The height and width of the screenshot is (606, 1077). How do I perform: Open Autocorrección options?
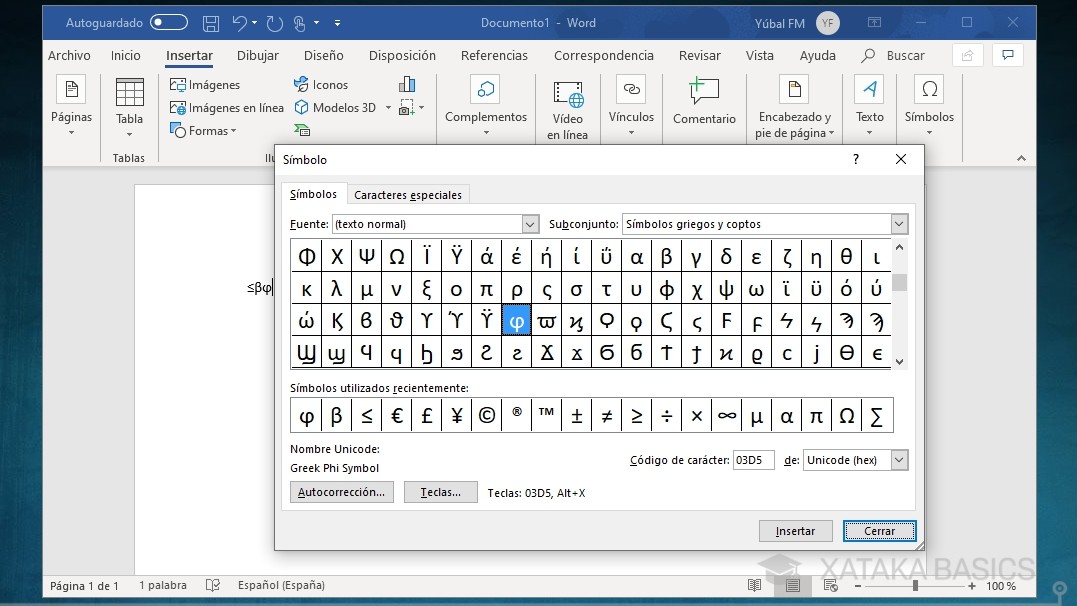pos(341,492)
